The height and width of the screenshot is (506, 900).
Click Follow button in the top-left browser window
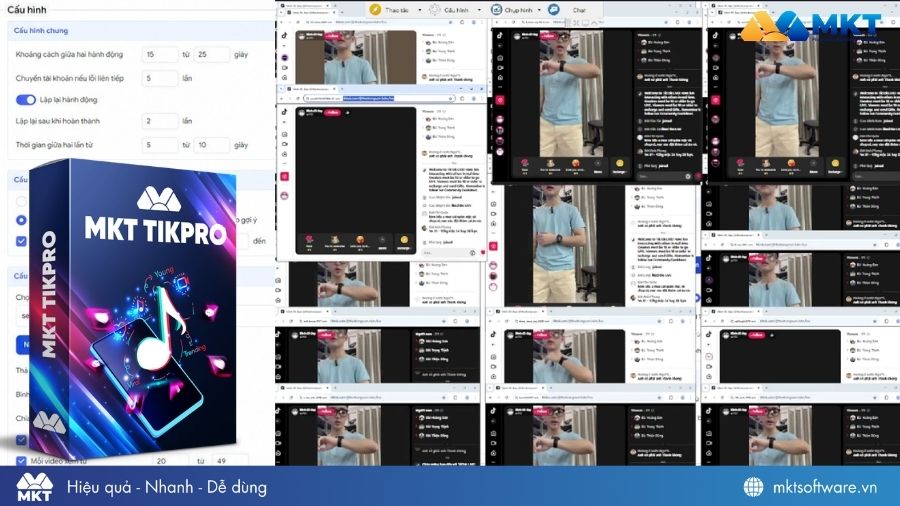coord(333,36)
